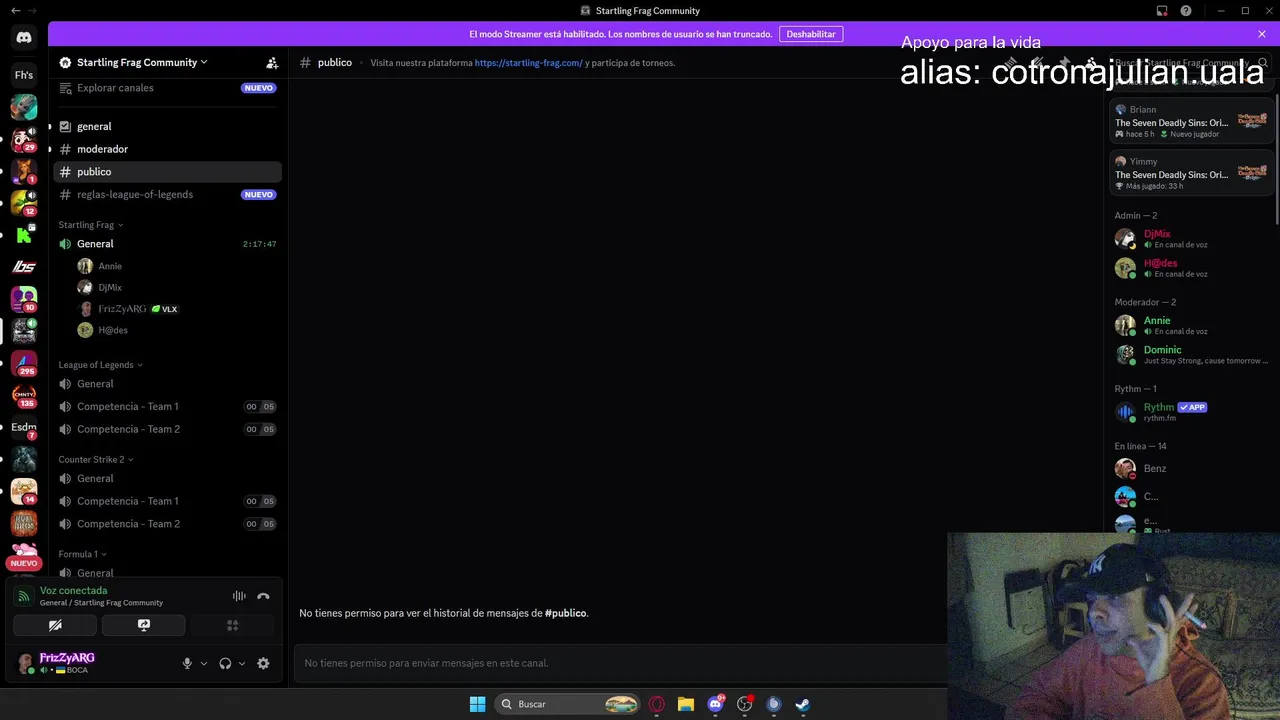This screenshot has width=1280, height=720.
Task: Open server icon with 295 badge
Action: click(x=24, y=363)
